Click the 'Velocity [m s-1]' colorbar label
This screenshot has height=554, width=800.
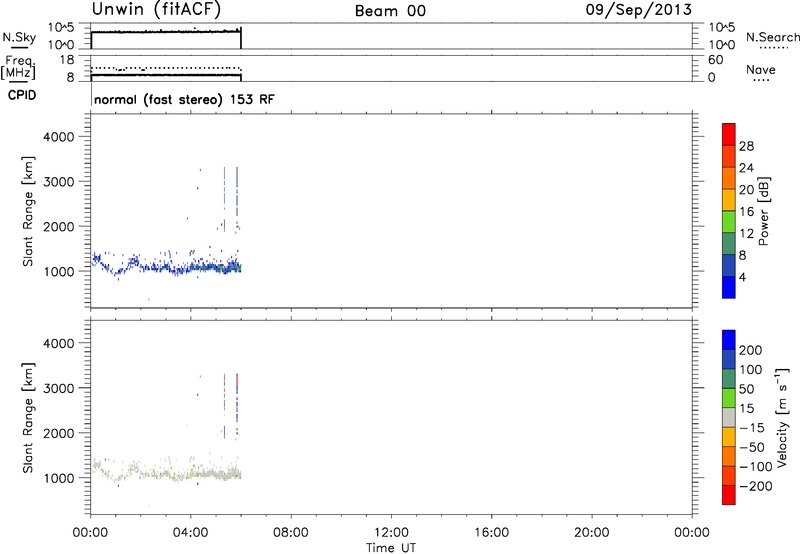pos(782,417)
